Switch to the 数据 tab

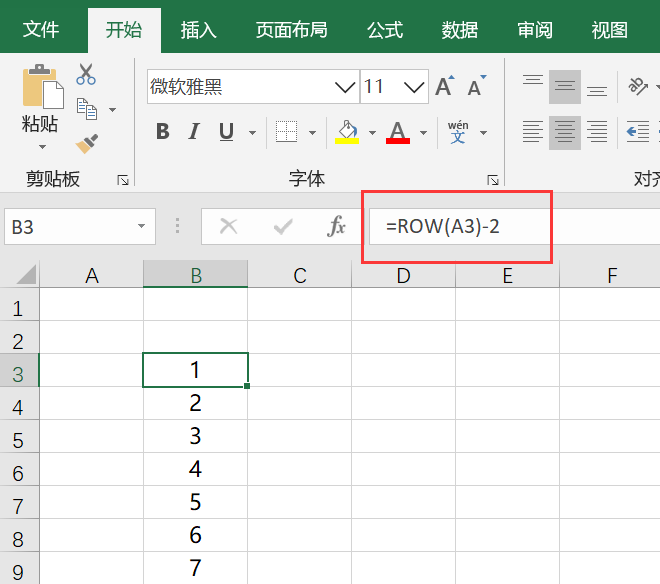click(460, 29)
